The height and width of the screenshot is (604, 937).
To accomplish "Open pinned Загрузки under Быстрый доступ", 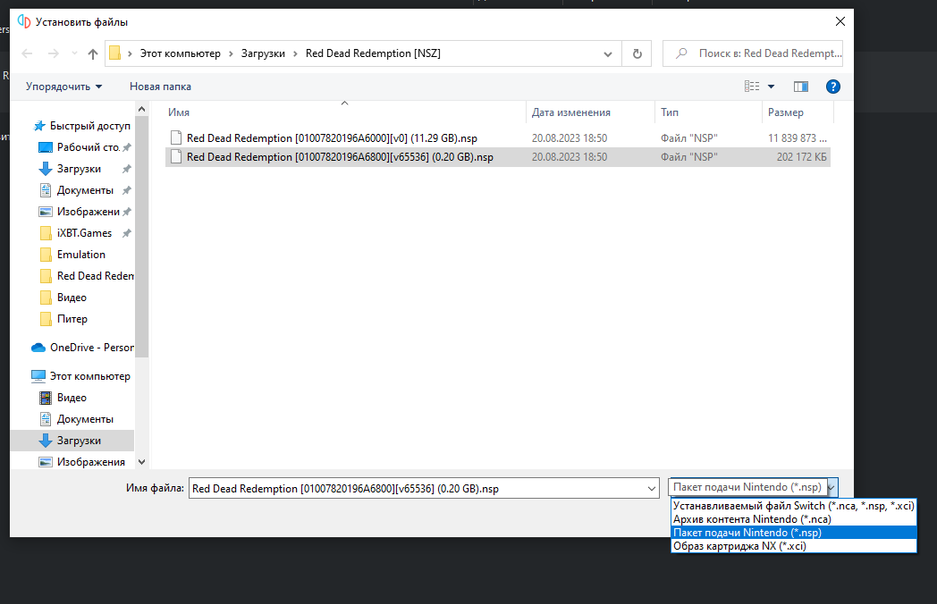I will tap(78, 168).
